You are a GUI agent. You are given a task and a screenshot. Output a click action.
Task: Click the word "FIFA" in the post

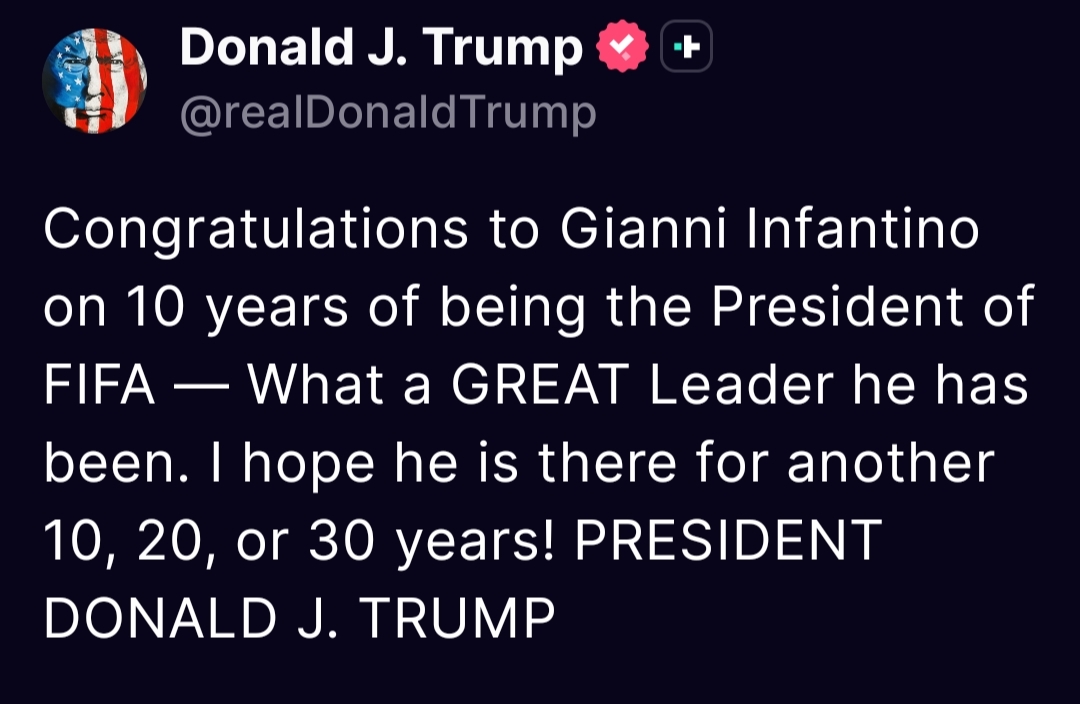tap(99, 387)
